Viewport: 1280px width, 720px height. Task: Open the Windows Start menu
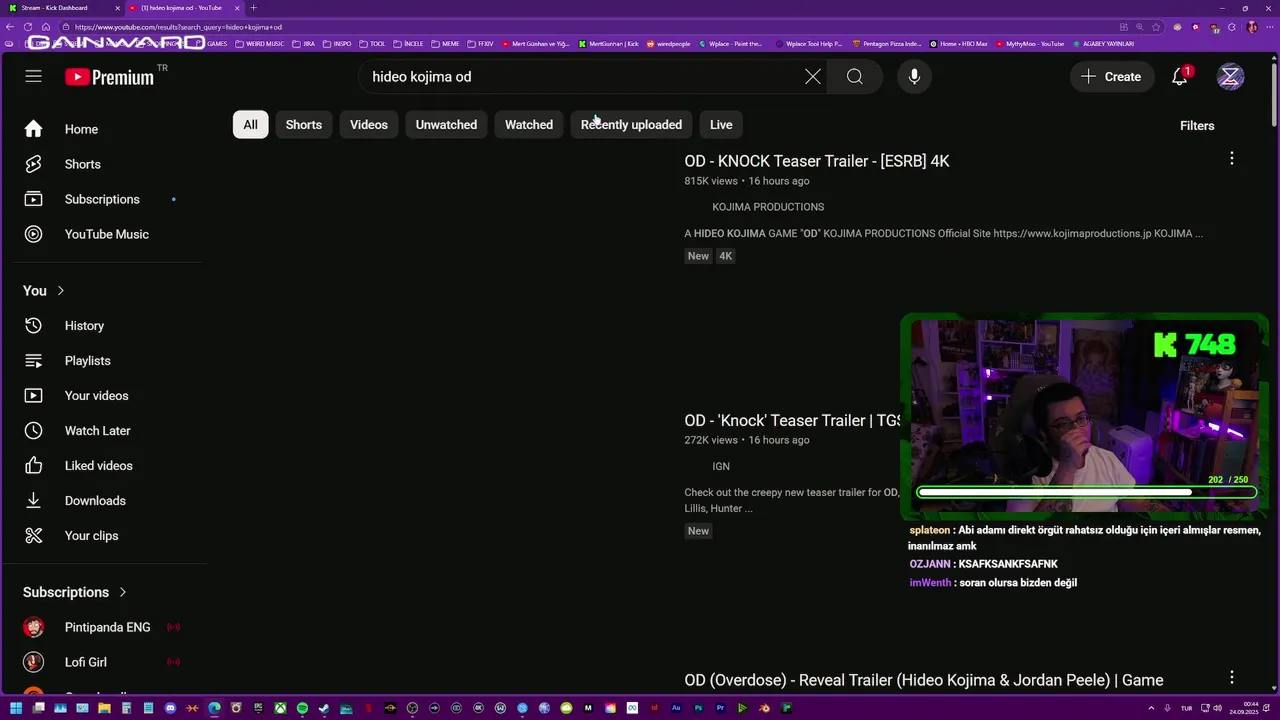click(x=16, y=708)
